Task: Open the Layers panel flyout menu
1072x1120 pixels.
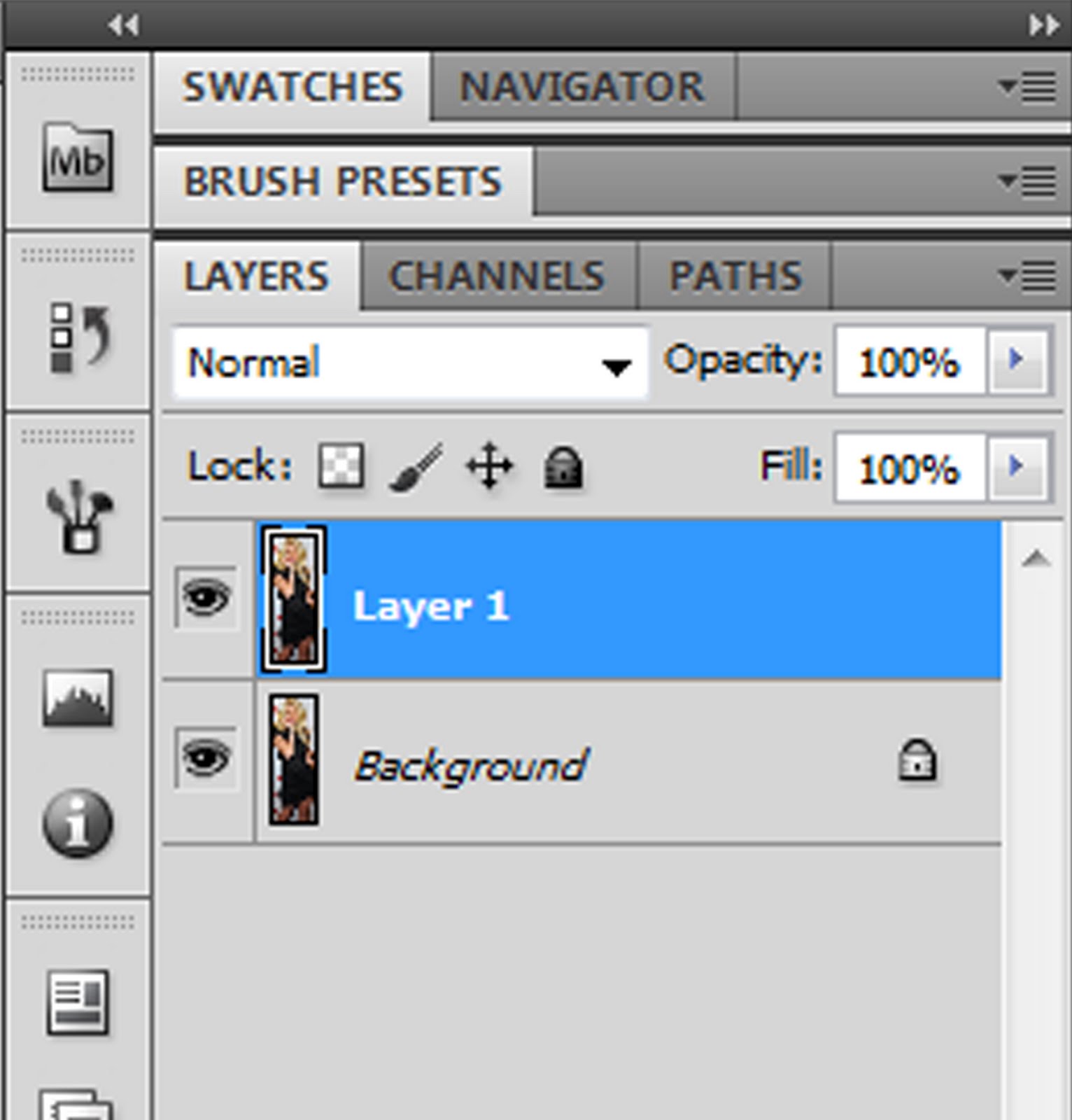Action: (x=1027, y=276)
